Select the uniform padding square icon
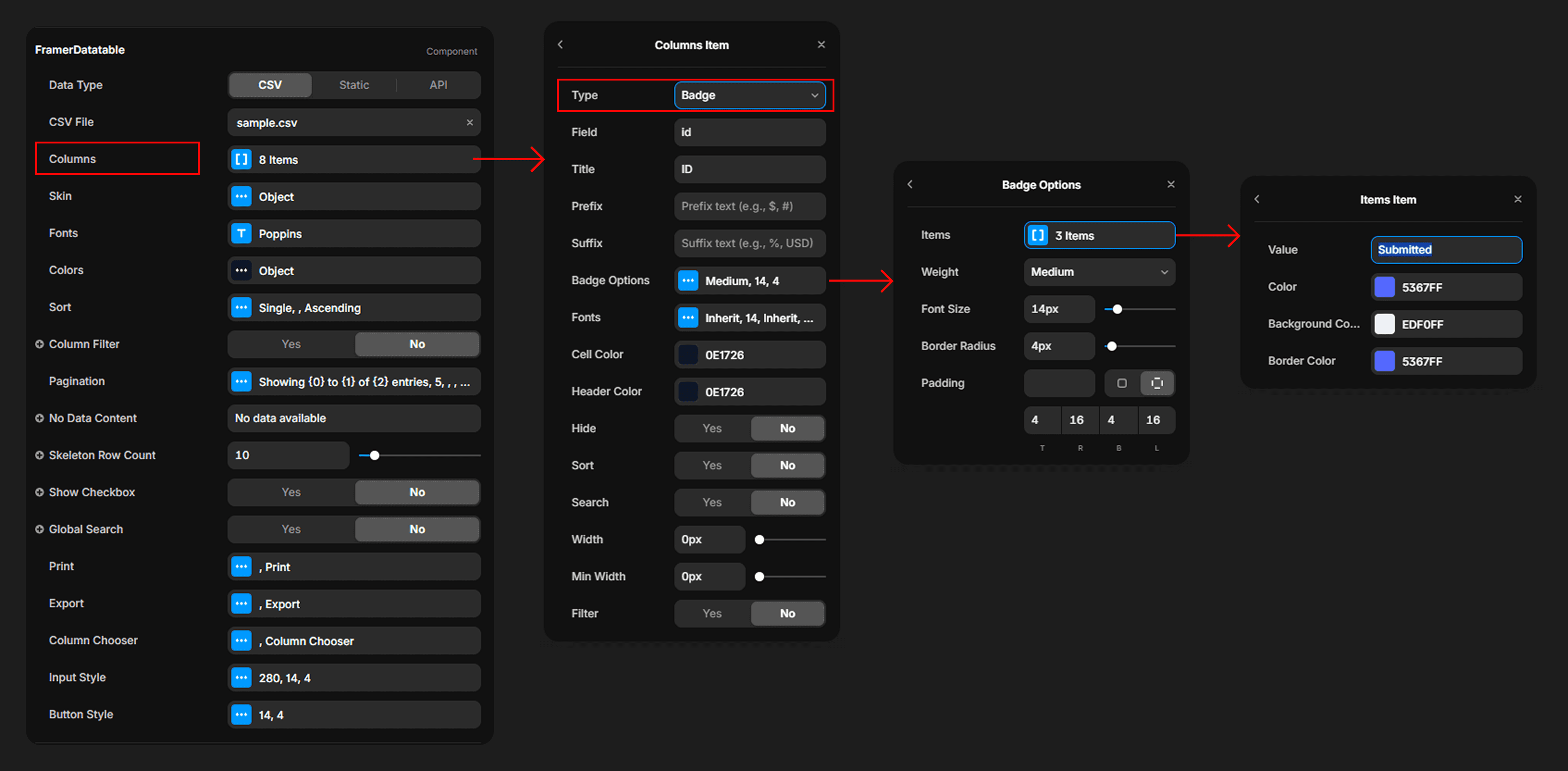The image size is (1568, 771). 1121,383
